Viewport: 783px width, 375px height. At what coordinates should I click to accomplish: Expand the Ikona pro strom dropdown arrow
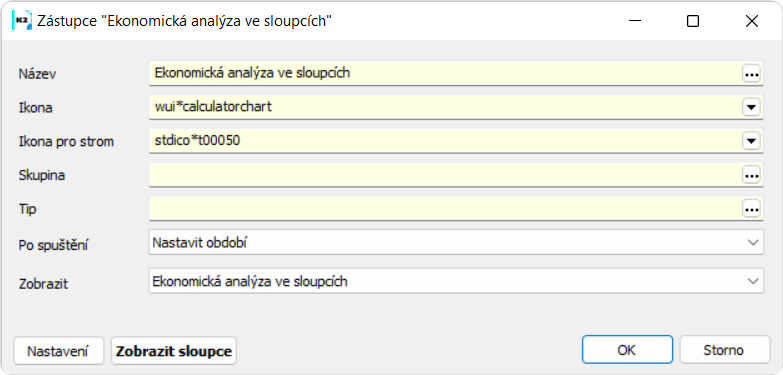click(x=751, y=142)
